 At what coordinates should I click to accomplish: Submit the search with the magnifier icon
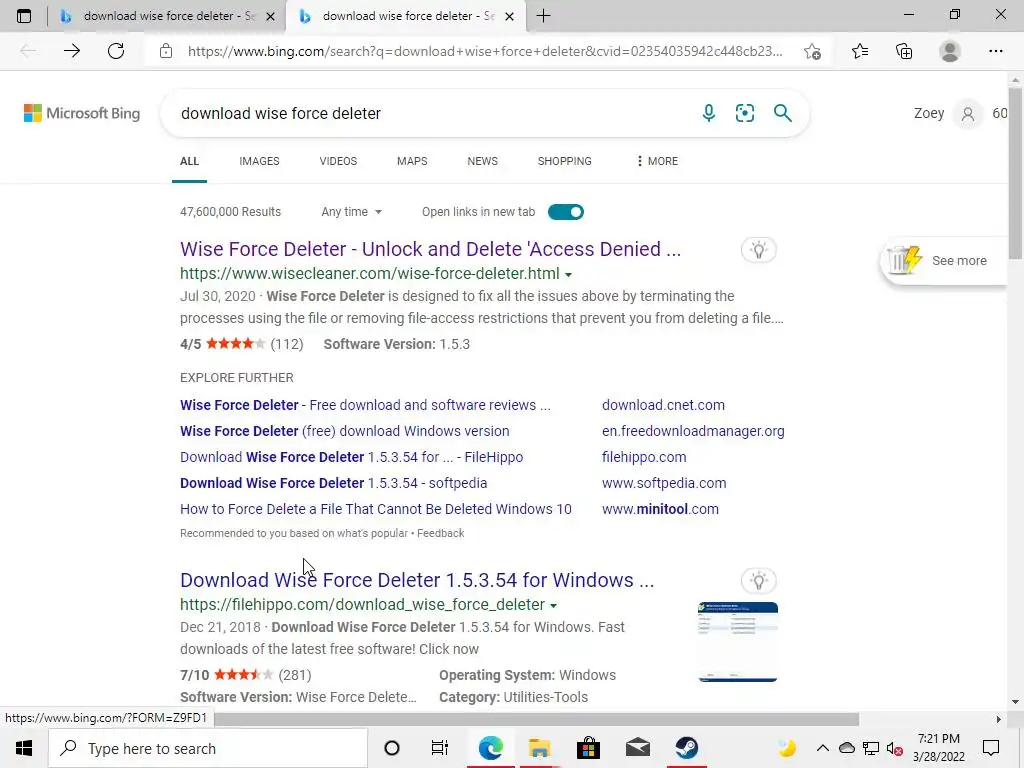tap(782, 113)
